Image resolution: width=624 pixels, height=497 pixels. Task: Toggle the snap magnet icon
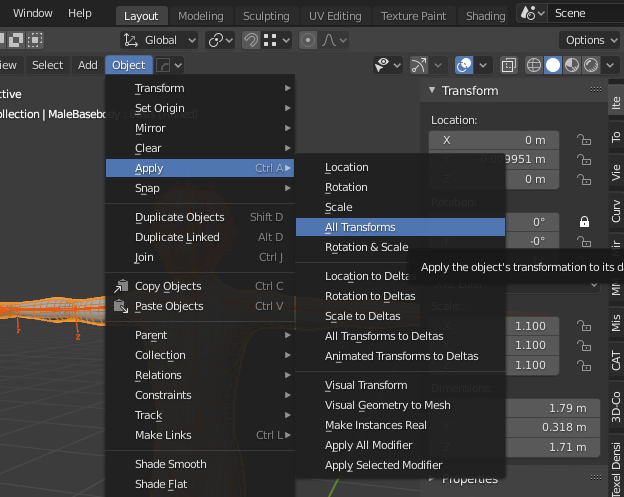click(251, 40)
